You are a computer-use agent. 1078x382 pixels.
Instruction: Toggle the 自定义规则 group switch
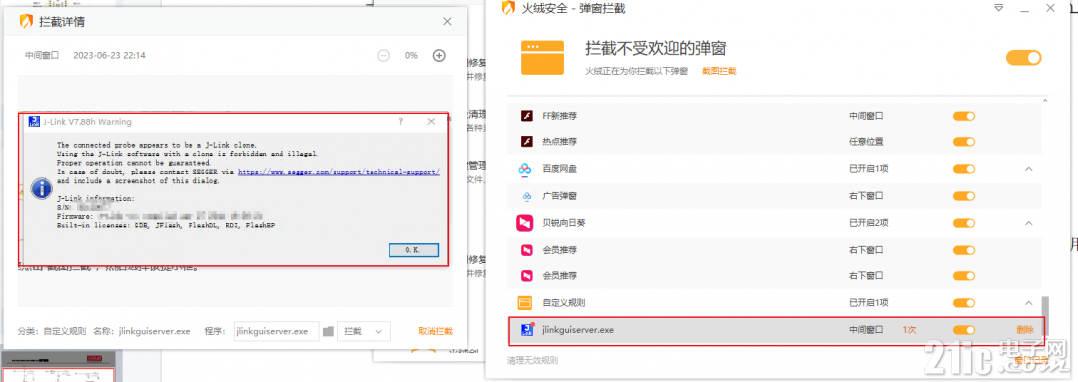point(964,302)
